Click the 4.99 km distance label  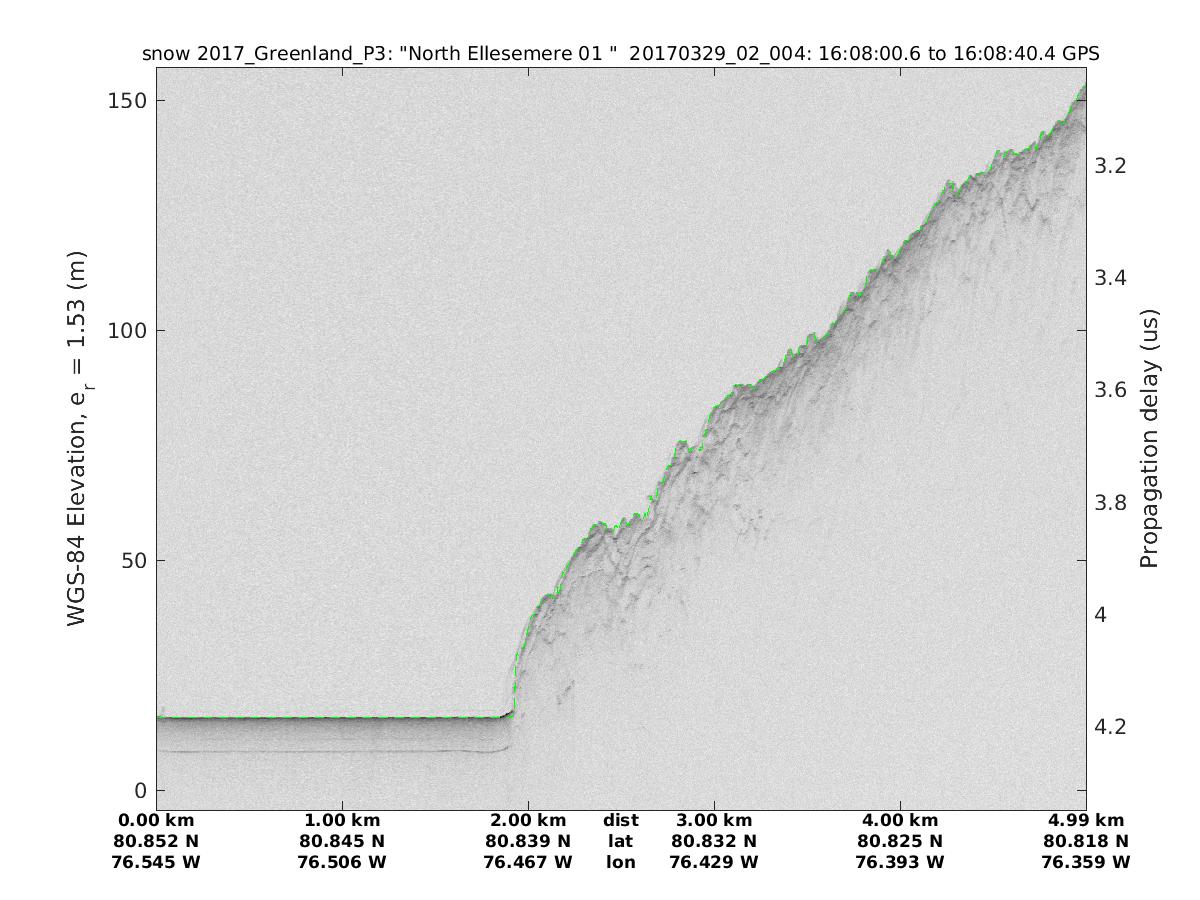[x=1085, y=821]
